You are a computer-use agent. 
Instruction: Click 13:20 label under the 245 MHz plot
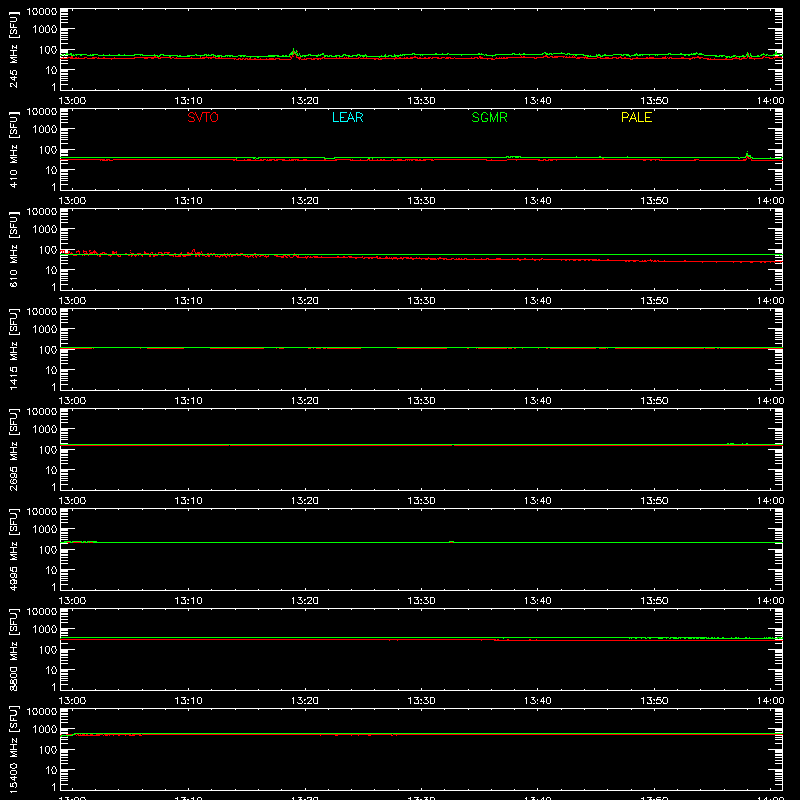tap(305, 101)
